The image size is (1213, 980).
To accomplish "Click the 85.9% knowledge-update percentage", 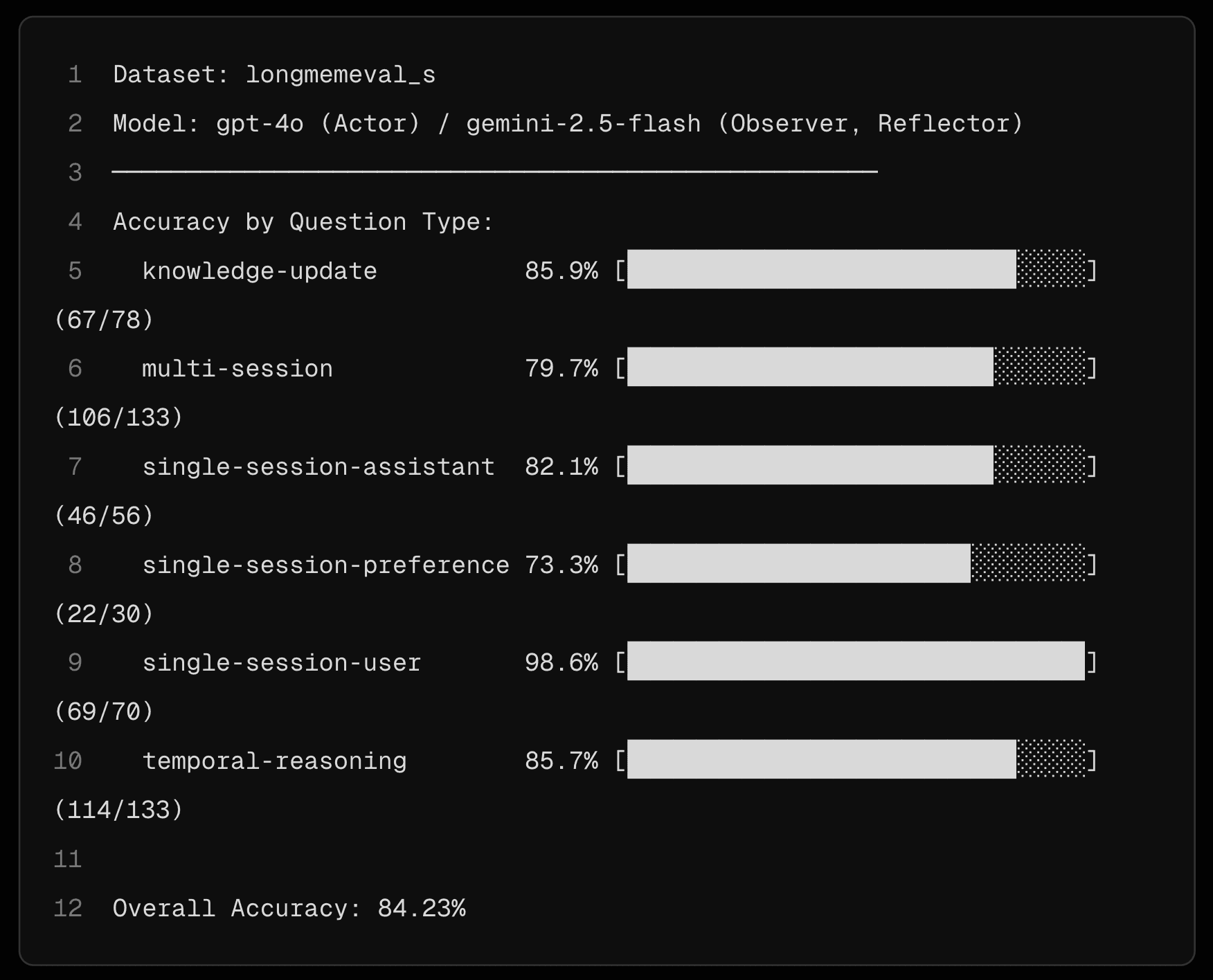I will click(x=561, y=271).
